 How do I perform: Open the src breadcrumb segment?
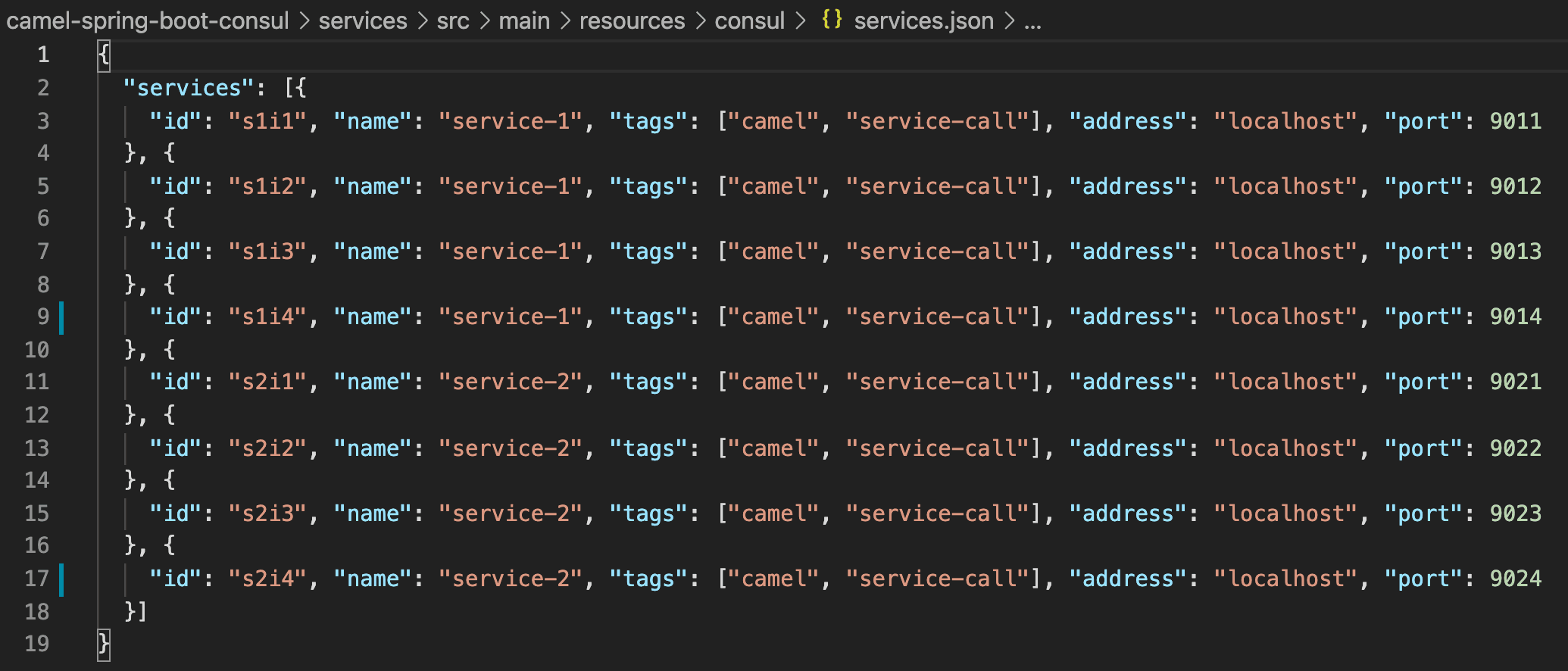pos(452,20)
